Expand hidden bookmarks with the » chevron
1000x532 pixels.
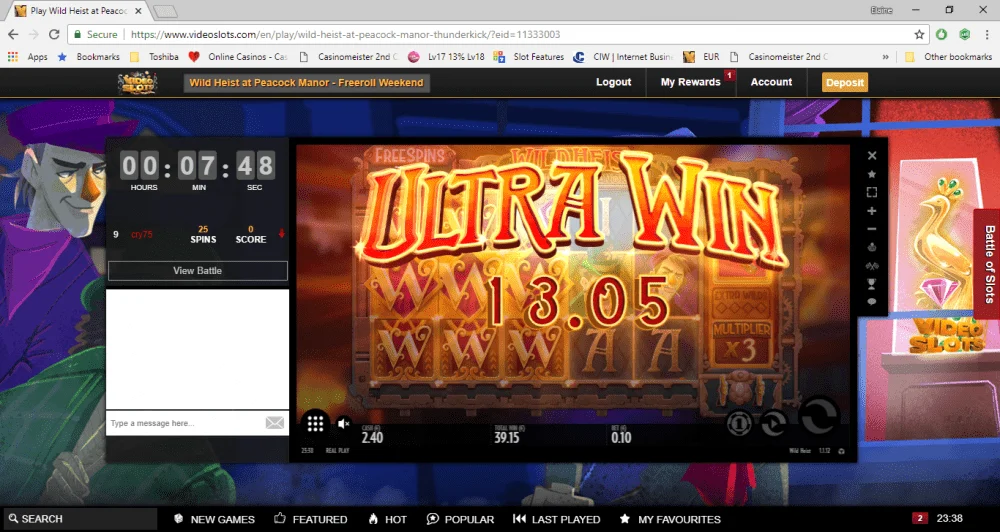(x=885, y=57)
